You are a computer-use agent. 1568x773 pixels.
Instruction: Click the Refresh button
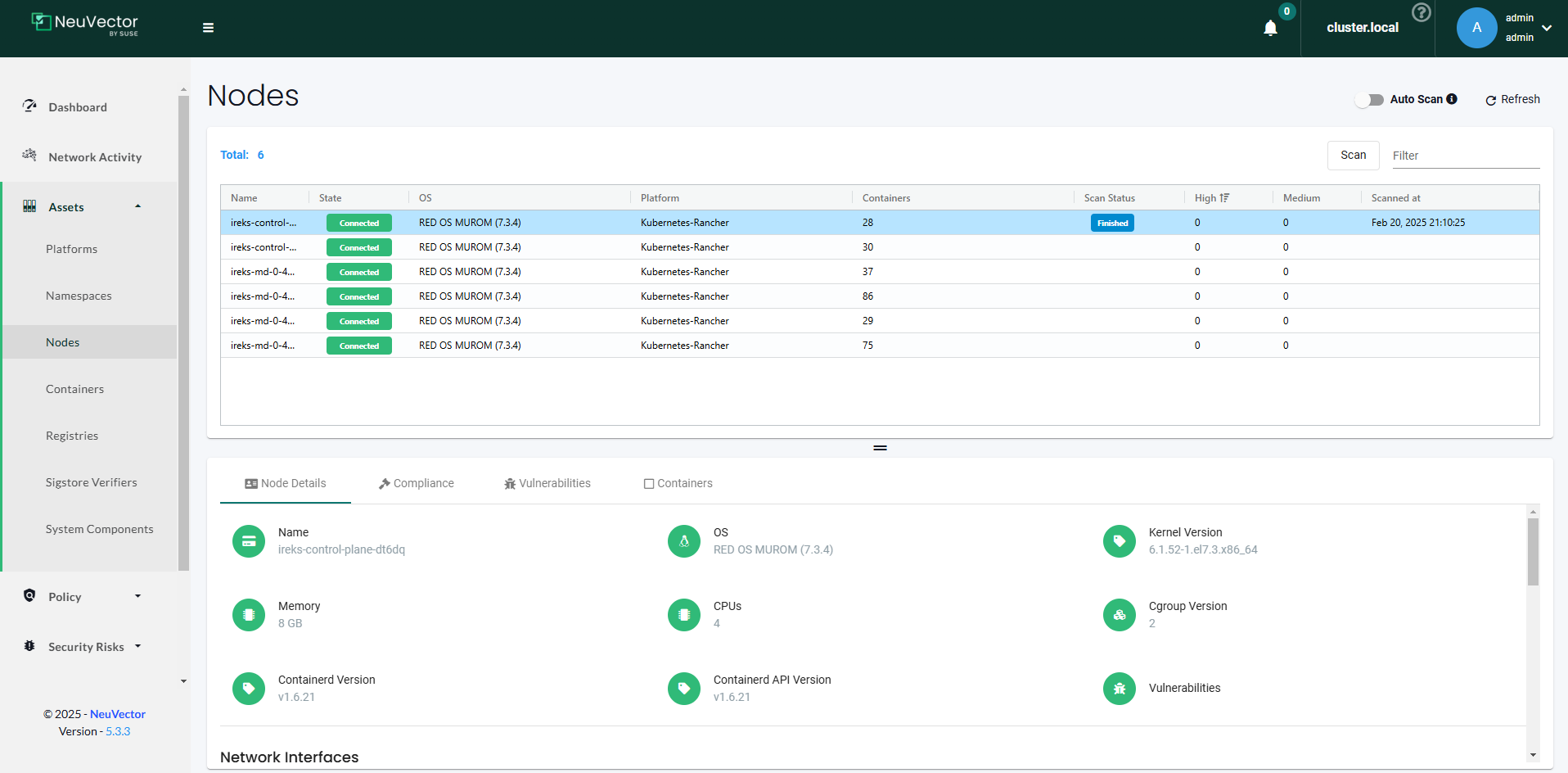(1512, 99)
